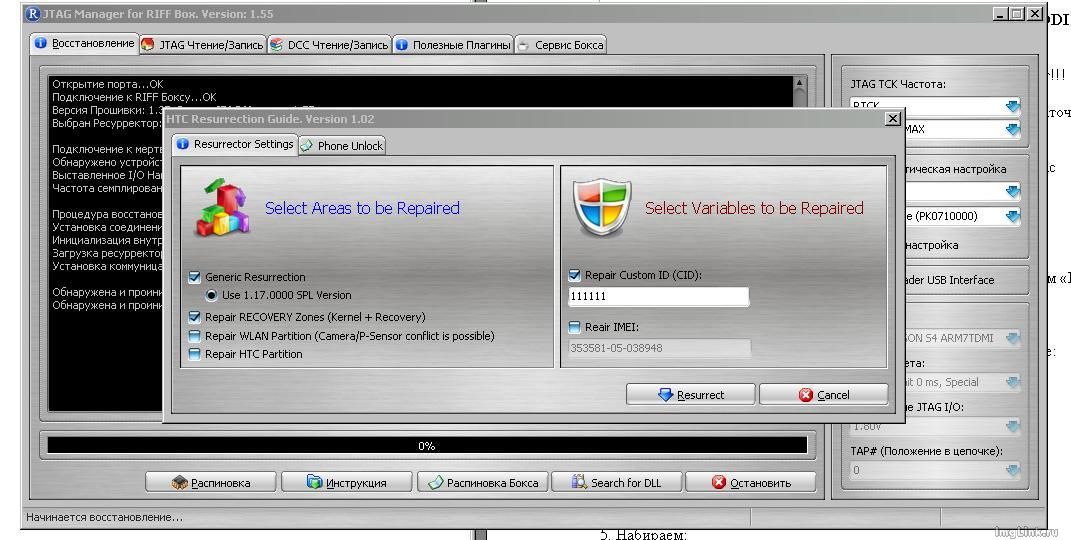Toggle Repair Custom ID (CID) checkbox
Image resolution: width=1071 pixels, height=540 pixels.
574,275
